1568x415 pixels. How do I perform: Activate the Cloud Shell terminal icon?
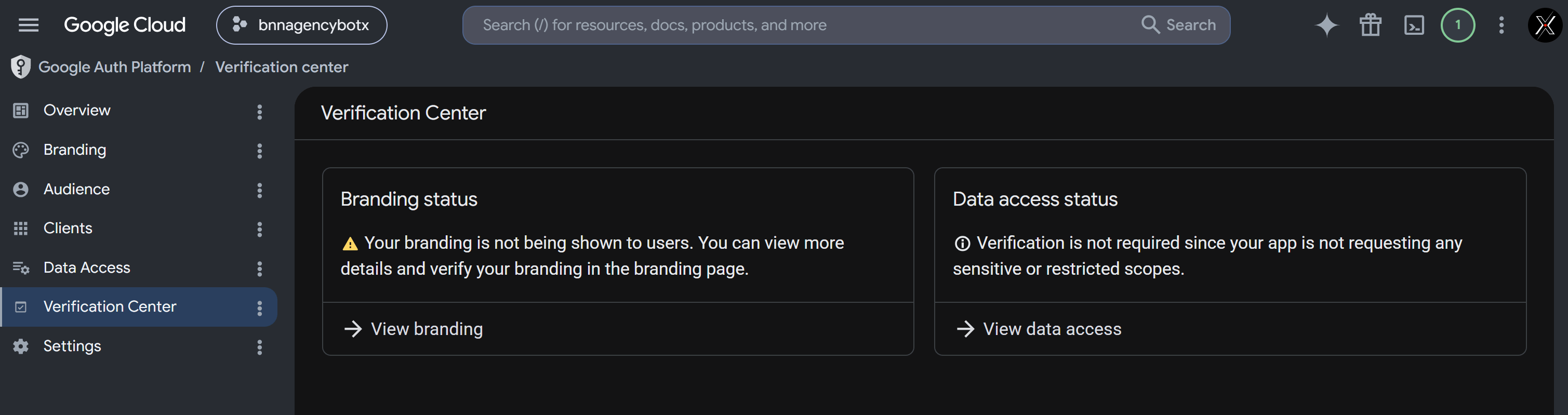coord(1413,25)
